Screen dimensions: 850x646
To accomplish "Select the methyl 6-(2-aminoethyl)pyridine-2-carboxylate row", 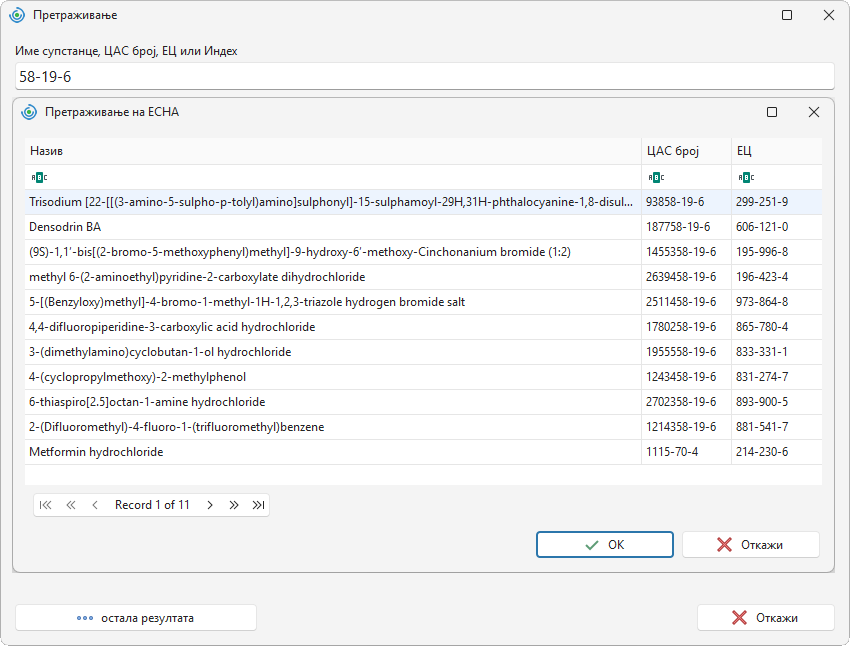I will (x=423, y=277).
